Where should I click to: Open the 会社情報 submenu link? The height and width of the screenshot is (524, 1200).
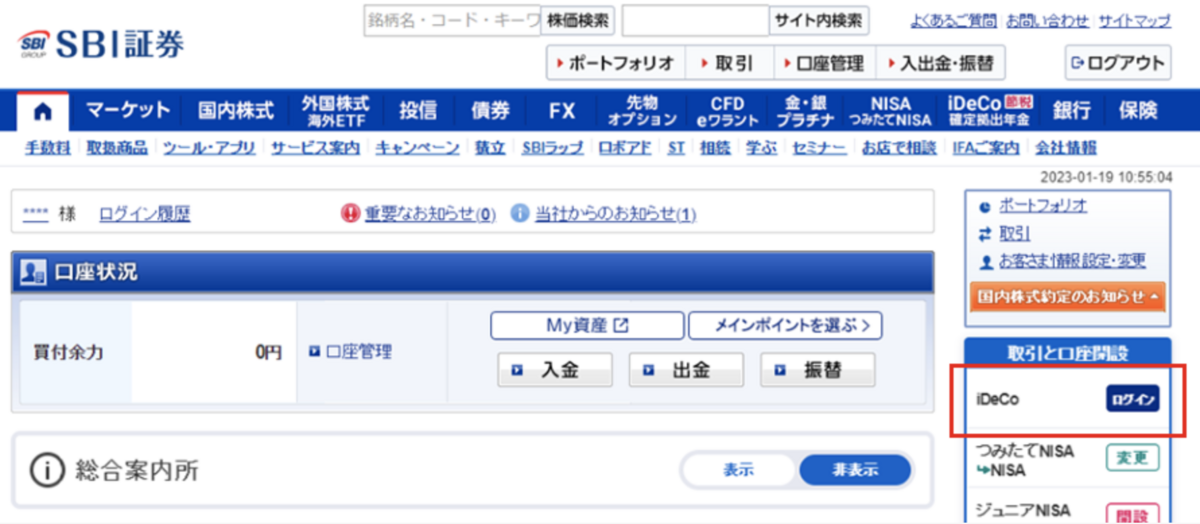(1065, 148)
